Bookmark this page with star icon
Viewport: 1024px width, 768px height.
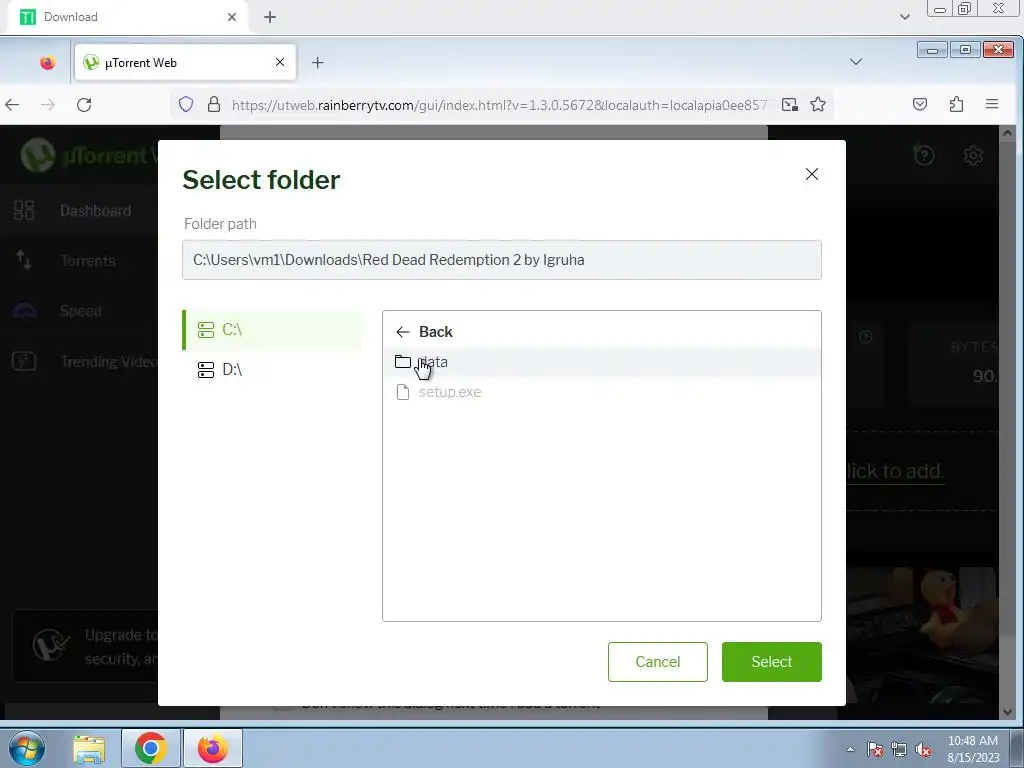818,104
